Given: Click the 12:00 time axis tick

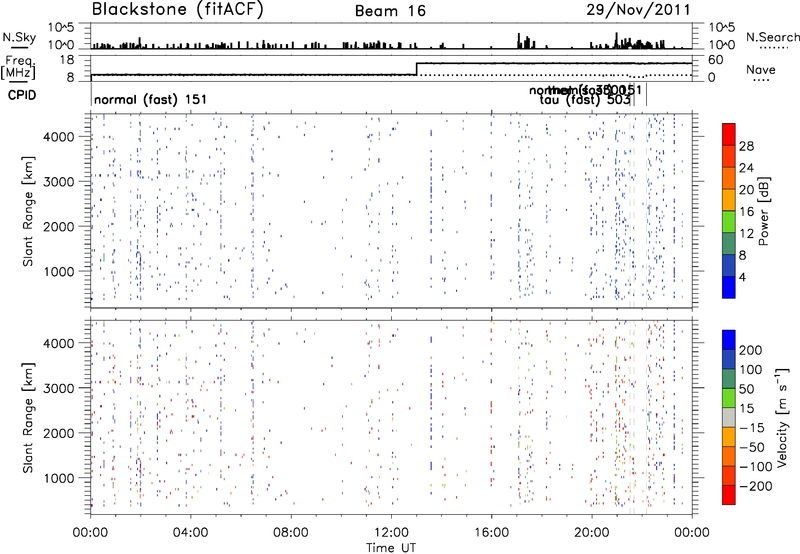Looking at the screenshot, I should pyautogui.click(x=391, y=533).
